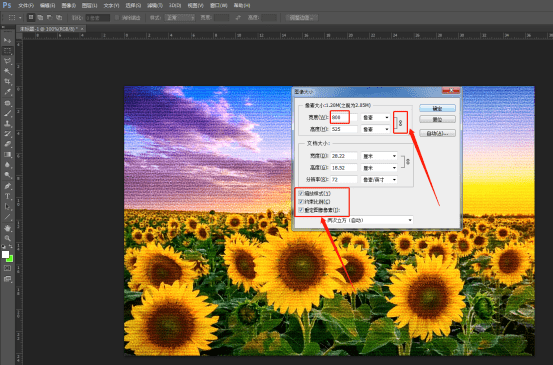Confirm with the 确定 (OK) button

coord(437,108)
